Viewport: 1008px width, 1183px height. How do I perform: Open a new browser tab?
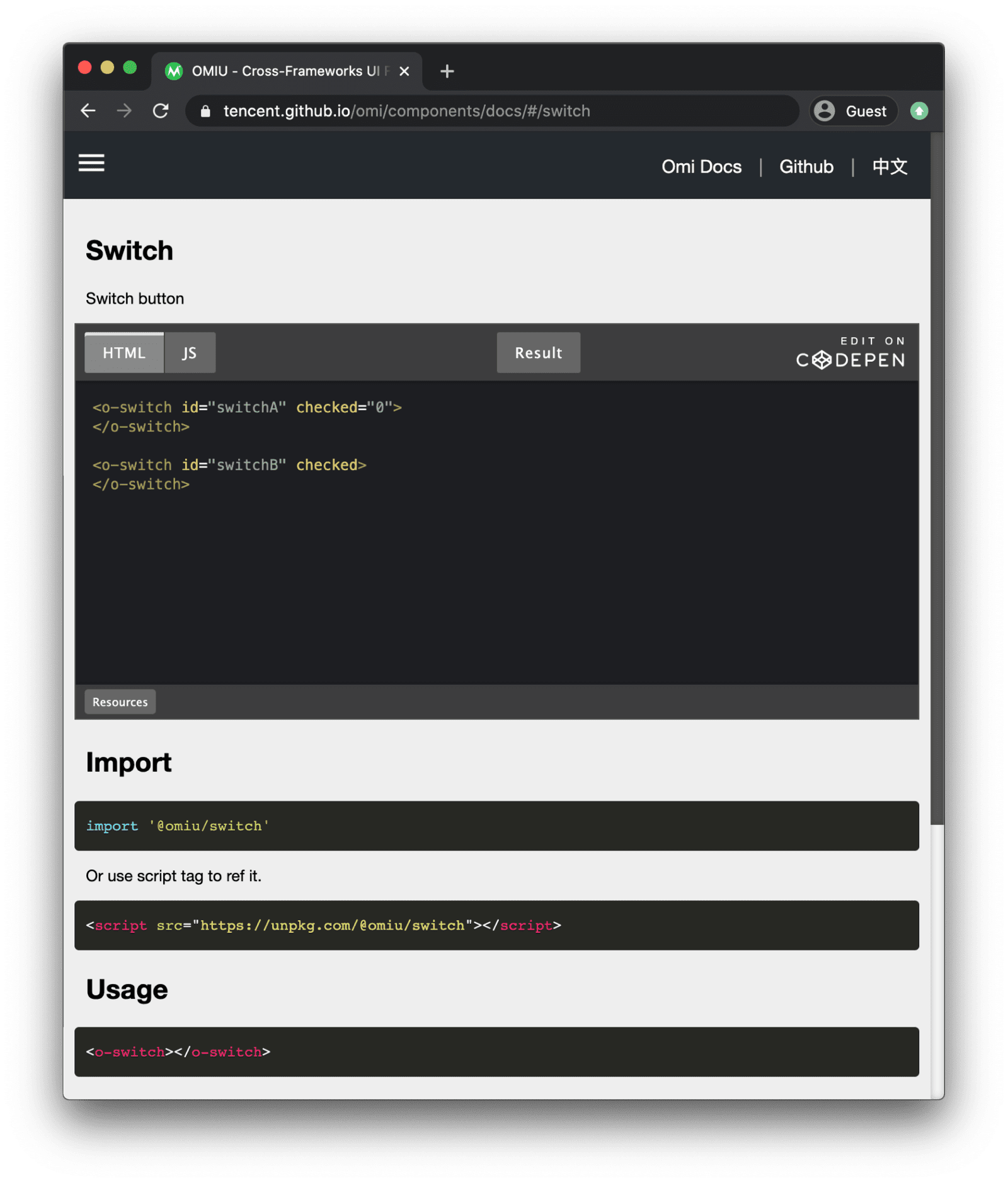[x=447, y=71]
